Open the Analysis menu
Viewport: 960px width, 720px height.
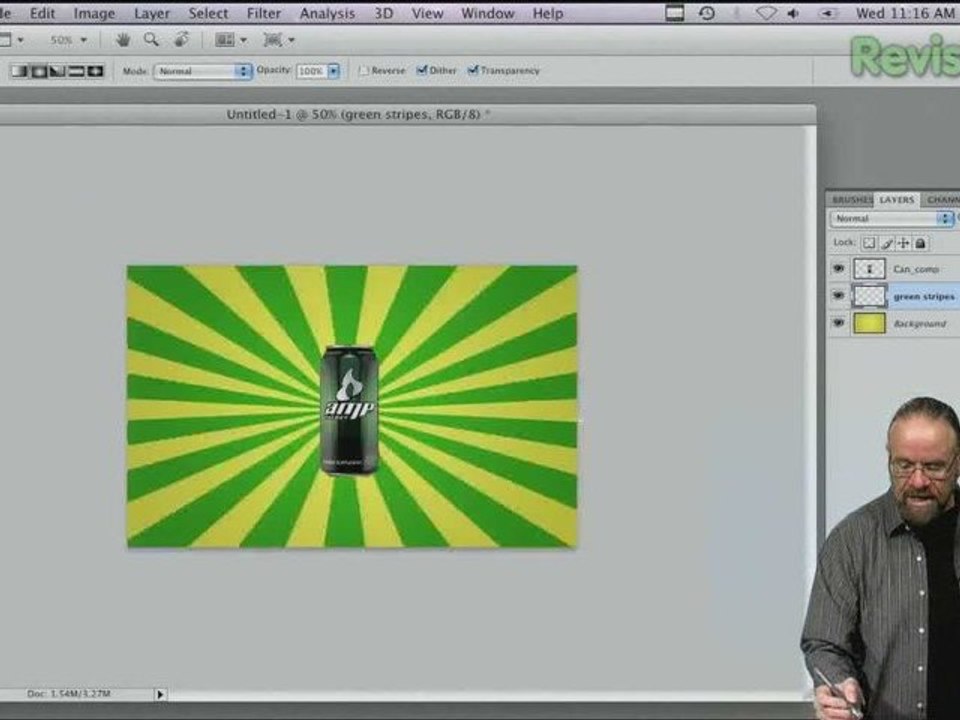(x=328, y=13)
